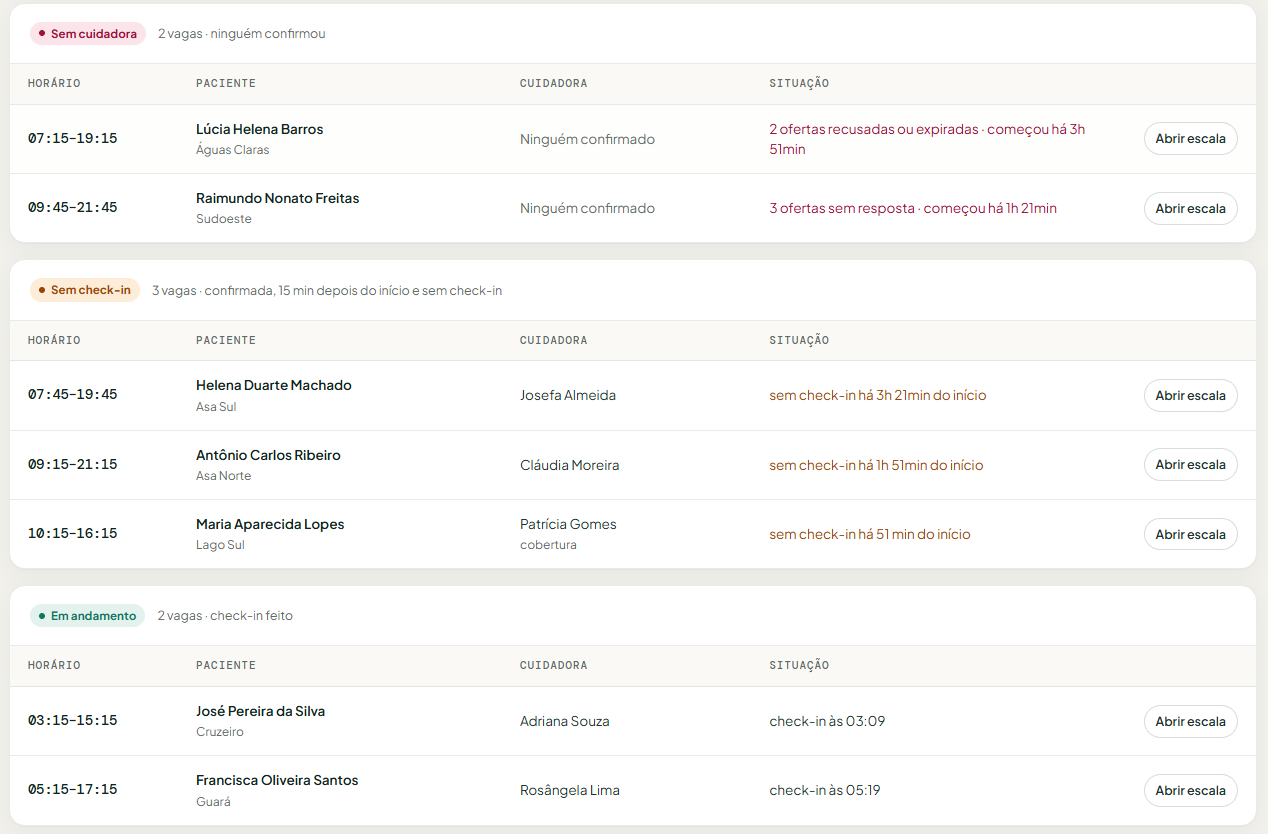
Task: Click Horário column header in Sem cuidadora table
Action: click(54, 83)
